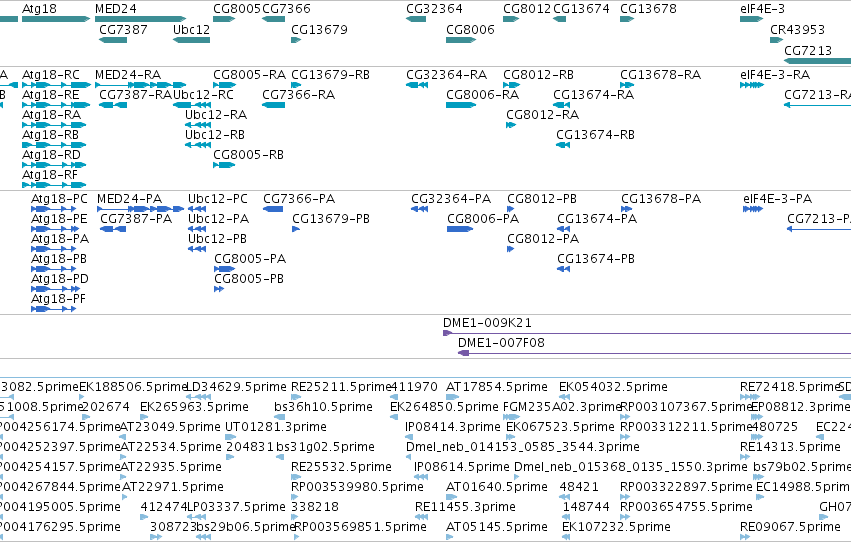The height and width of the screenshot is (542, 851).
Task: Select the CG13674-RB transcript
Action: [563, 145]
